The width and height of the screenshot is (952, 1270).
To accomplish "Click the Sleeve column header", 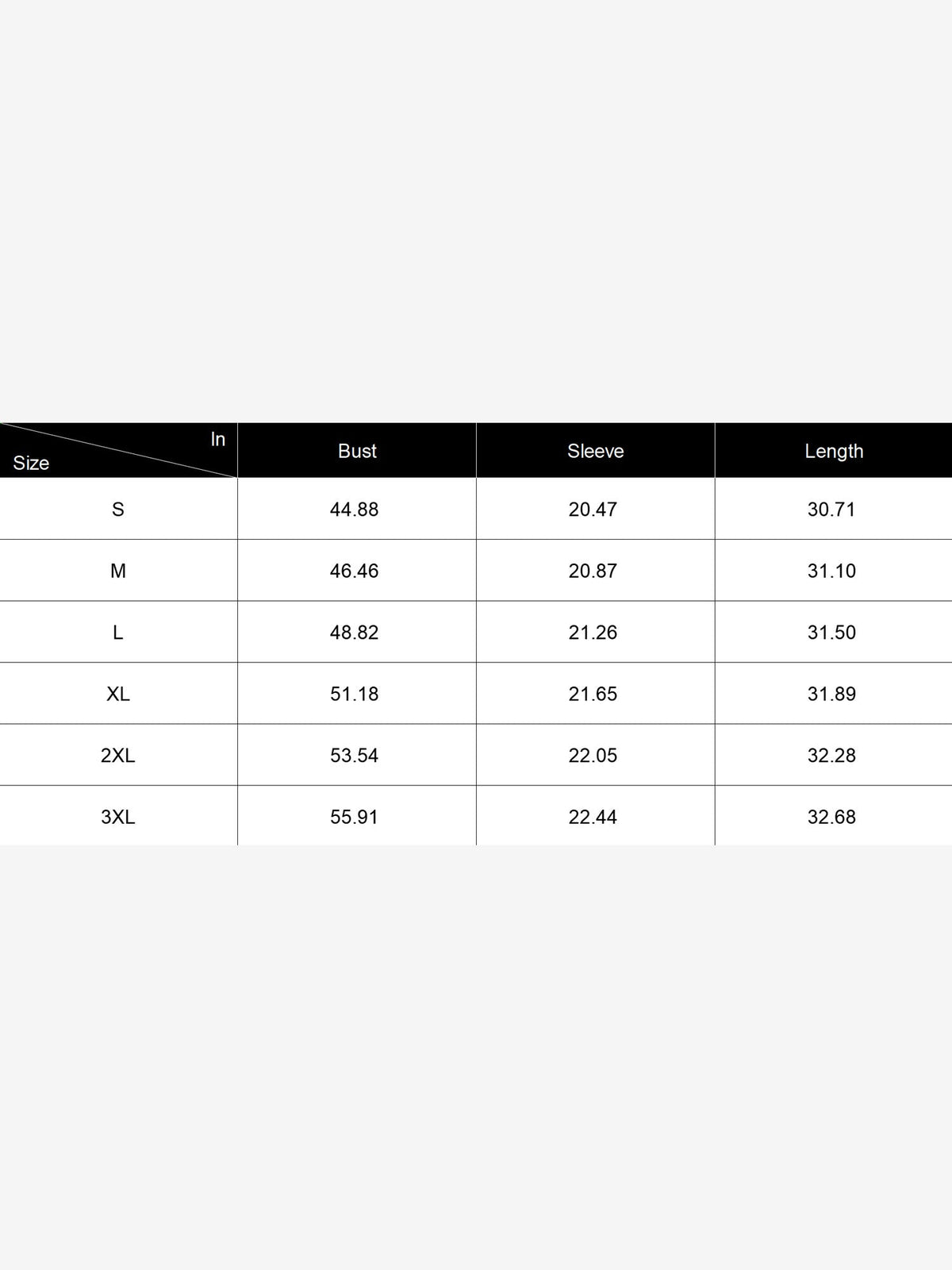I will pos(595,451).
